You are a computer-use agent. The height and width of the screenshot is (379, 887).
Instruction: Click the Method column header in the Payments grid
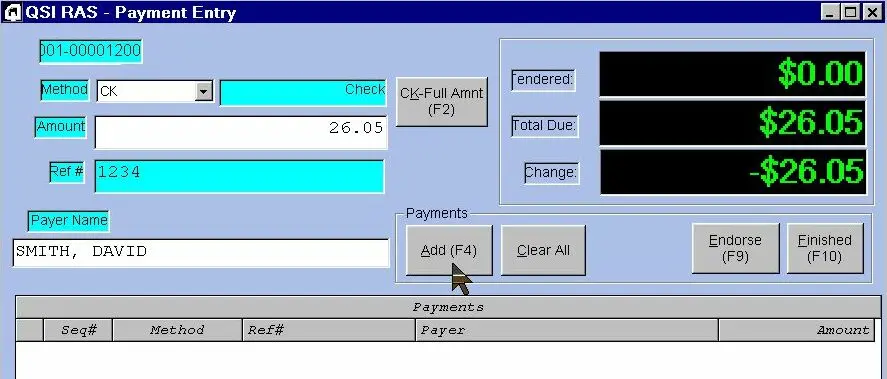click(x=178, y=330)
